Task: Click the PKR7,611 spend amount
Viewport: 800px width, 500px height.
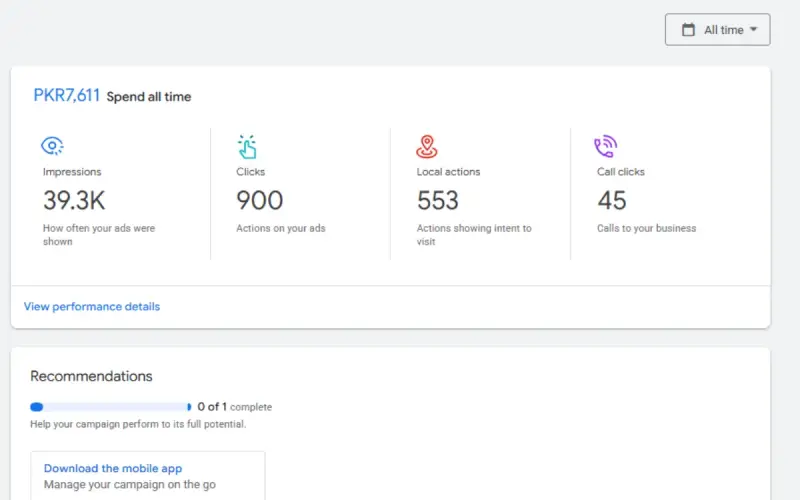Action: 66,95
